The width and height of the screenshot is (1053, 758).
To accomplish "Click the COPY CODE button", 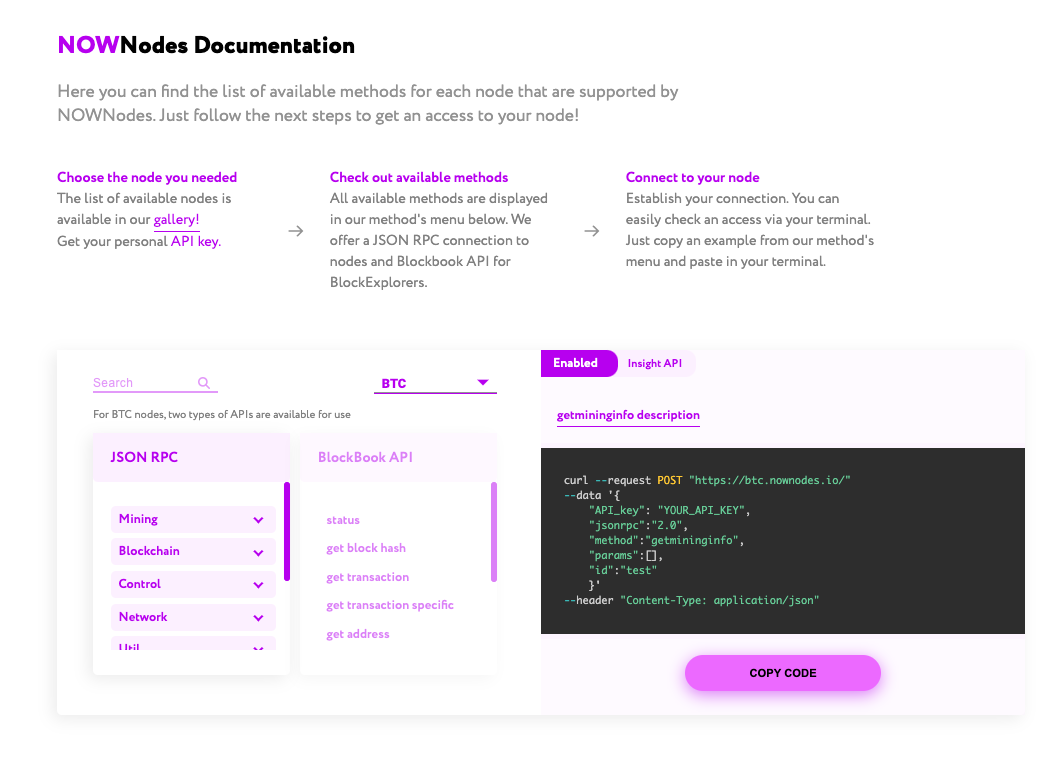I will coord(782,673).
